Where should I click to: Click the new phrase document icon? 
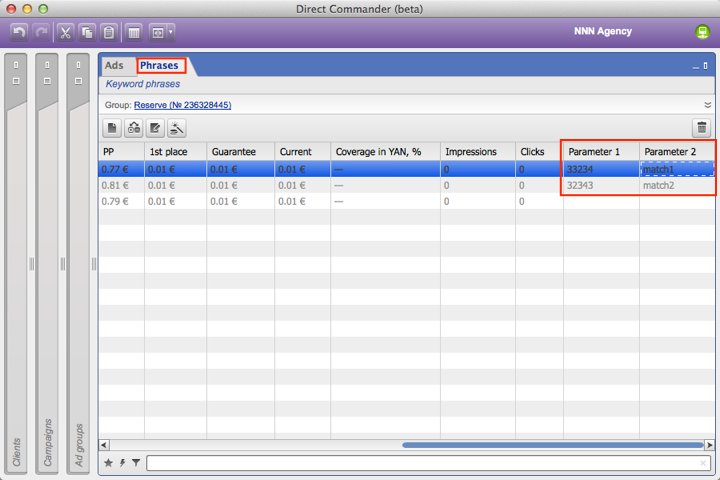click(112, 128)
